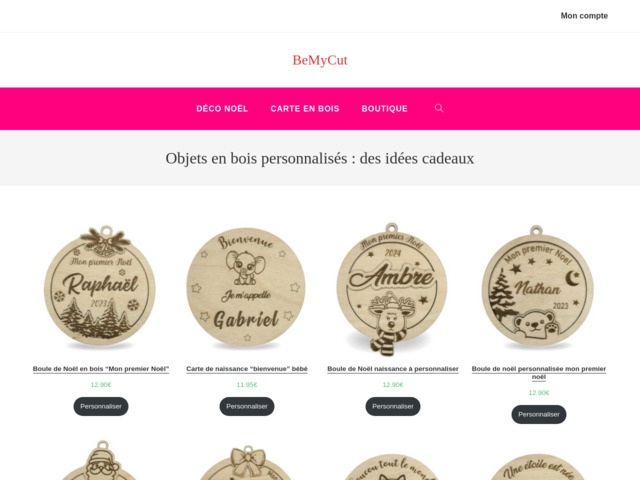Open "Carte de naissance bienvenue bébé" title
This screenshot has height=480, width=640.
pos(247,369)
